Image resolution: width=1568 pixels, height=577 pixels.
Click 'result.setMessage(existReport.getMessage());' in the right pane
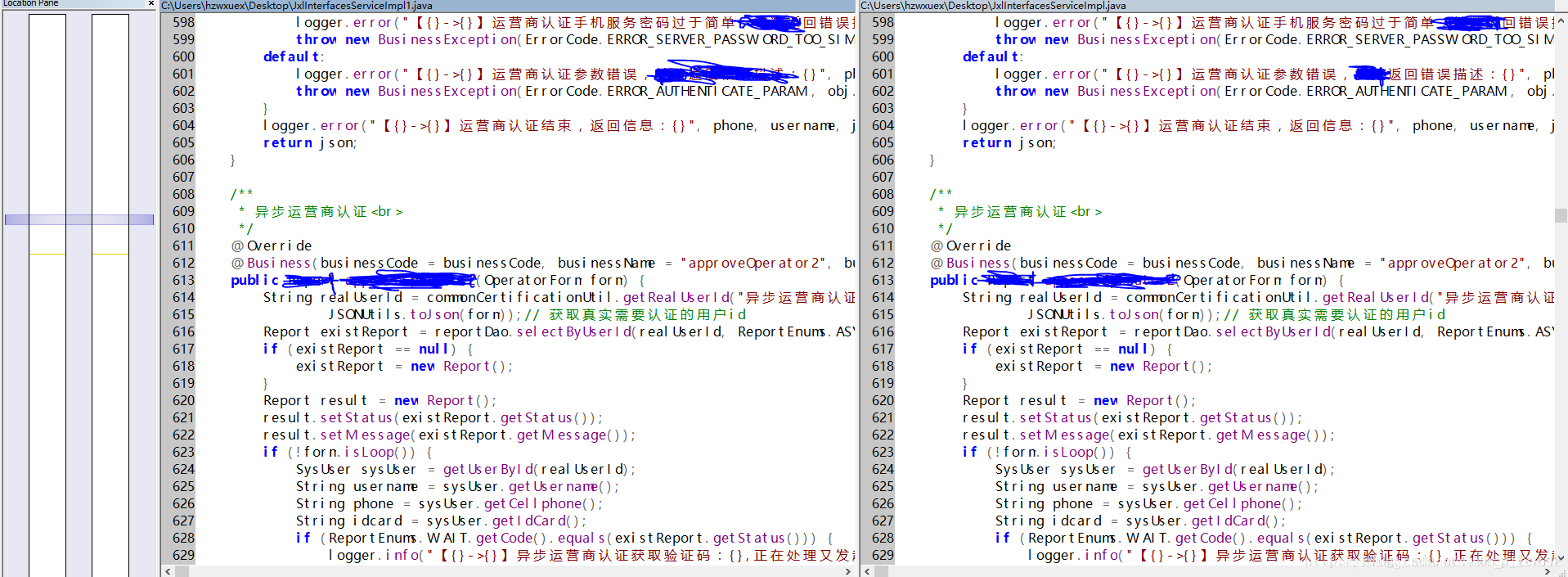point(1149,435)
